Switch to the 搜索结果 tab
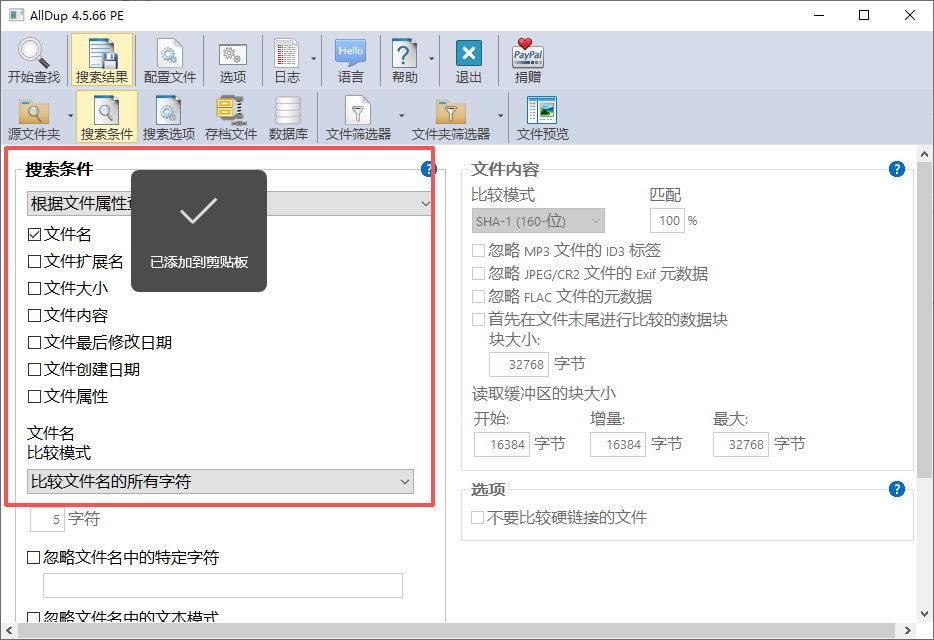The height and width of the screenshot is (640, 934). pos(103,60)
